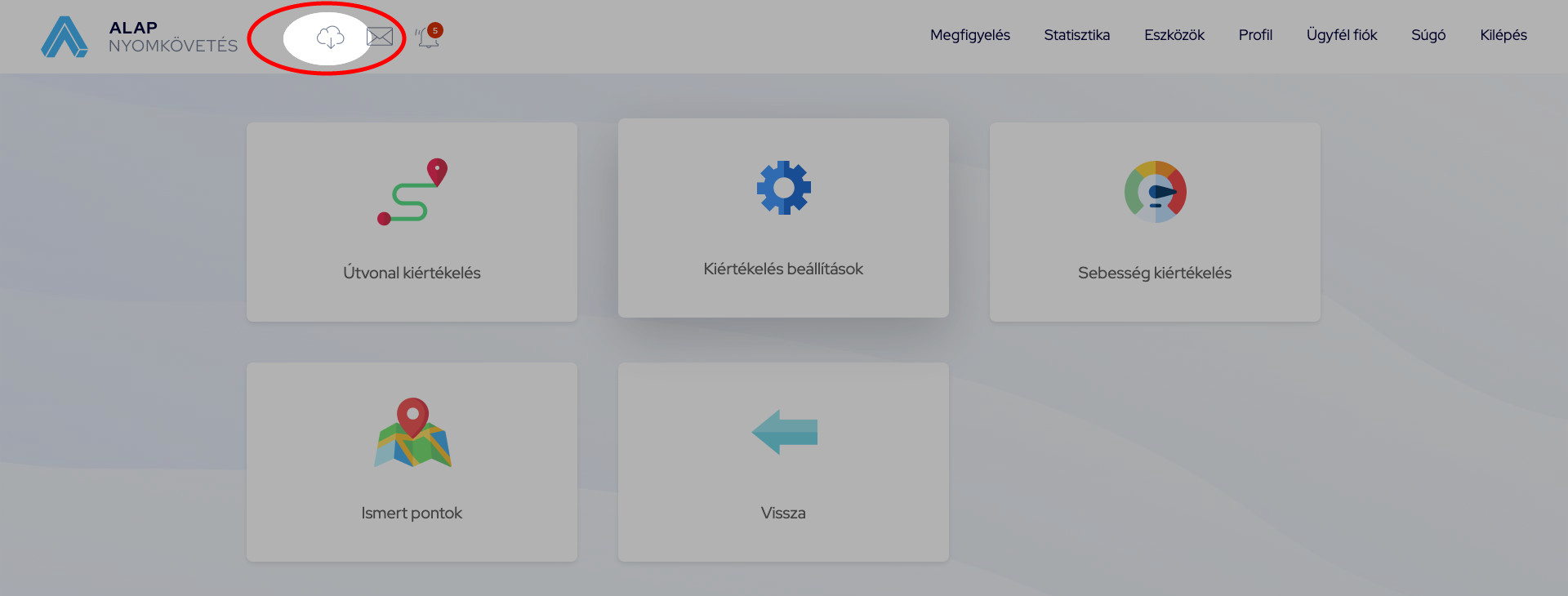
Task: Click the speedometer gauge icon
Action: click(x=1155, y=192)
